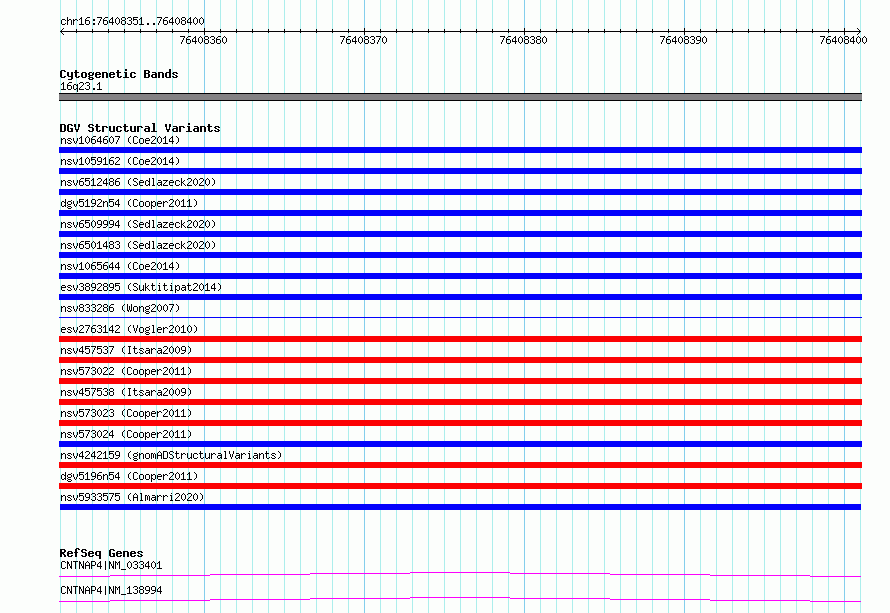Image resolution: width=890 pixels, height=613 pixels.
Task: Open variant nsv1064607 (Coe2014)
Action: coord(120,140)
